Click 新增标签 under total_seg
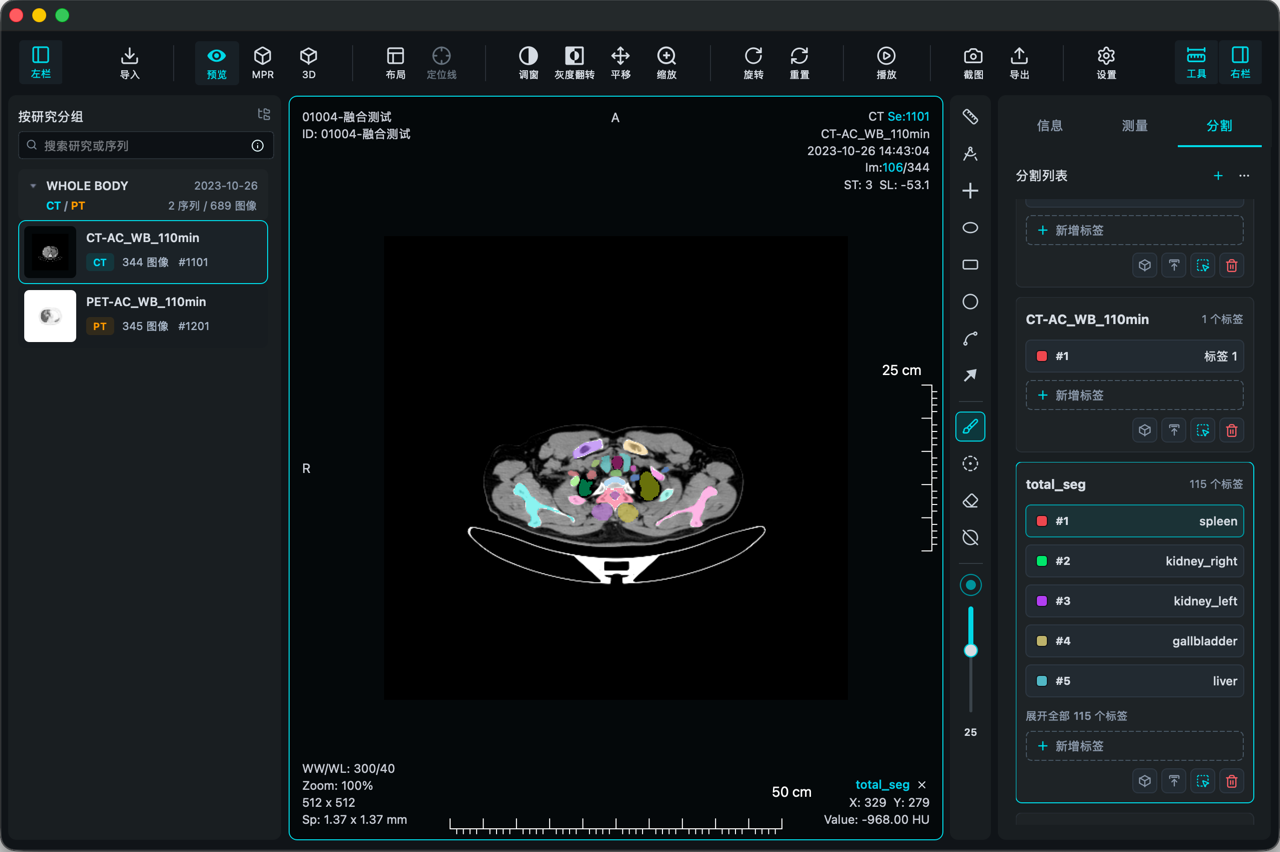Viewport: 1280px width, 852px height. (1135, 746)
